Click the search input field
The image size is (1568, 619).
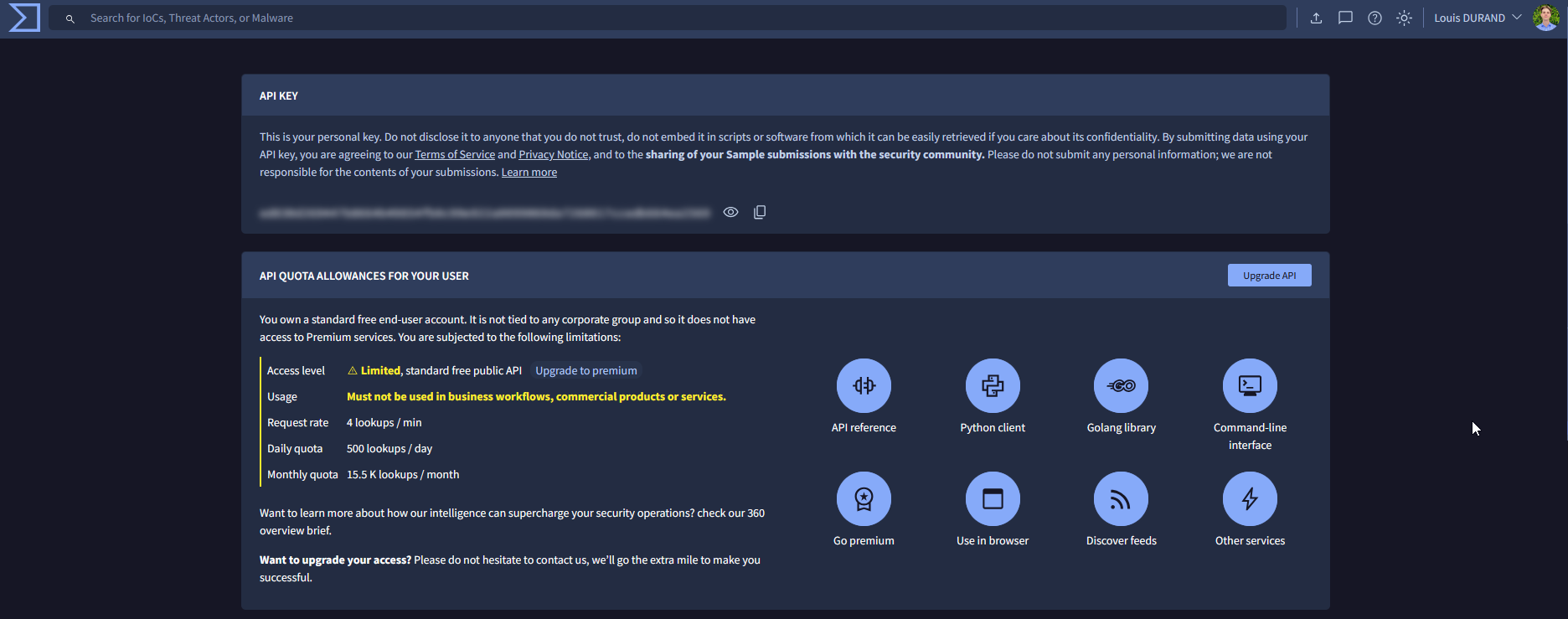tap(670, 18)
